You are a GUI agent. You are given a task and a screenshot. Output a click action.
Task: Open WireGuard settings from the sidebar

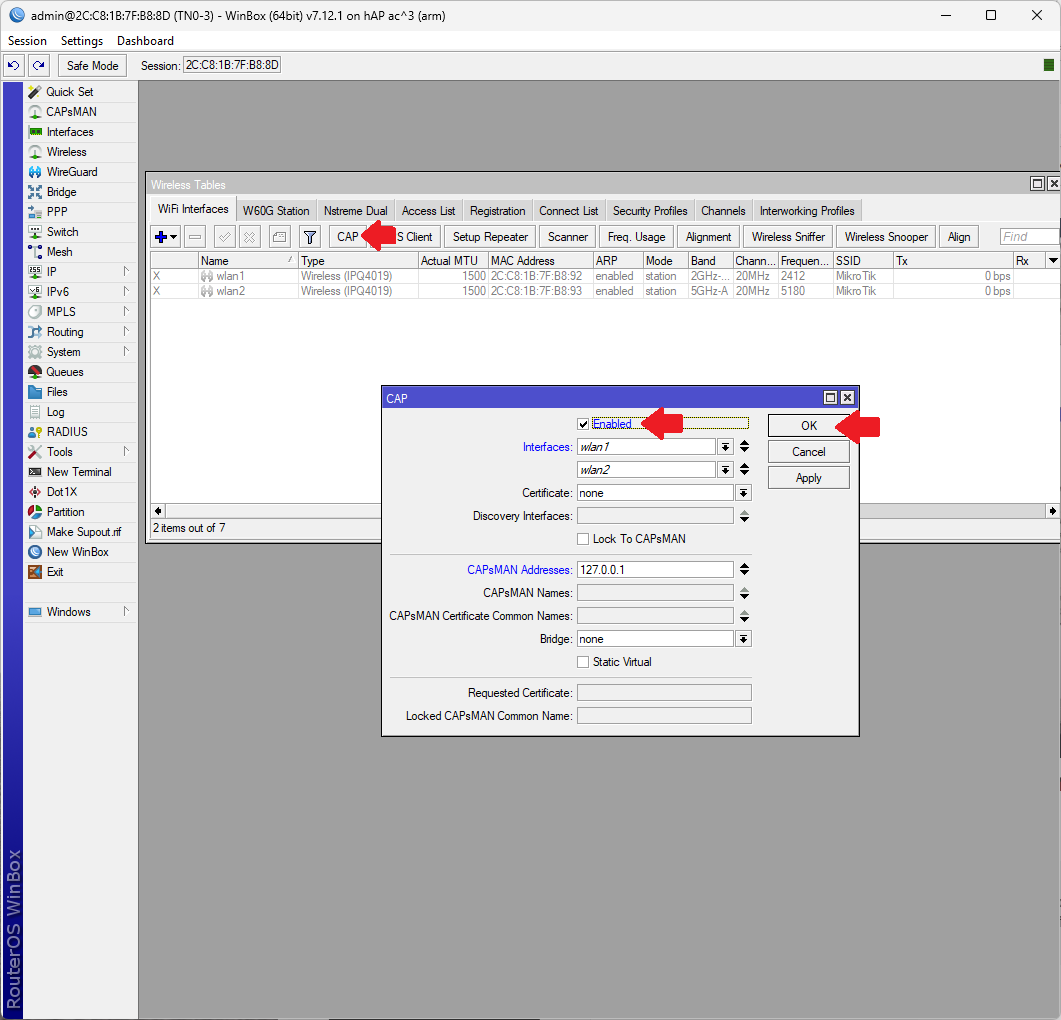click(x=71, y=171)
